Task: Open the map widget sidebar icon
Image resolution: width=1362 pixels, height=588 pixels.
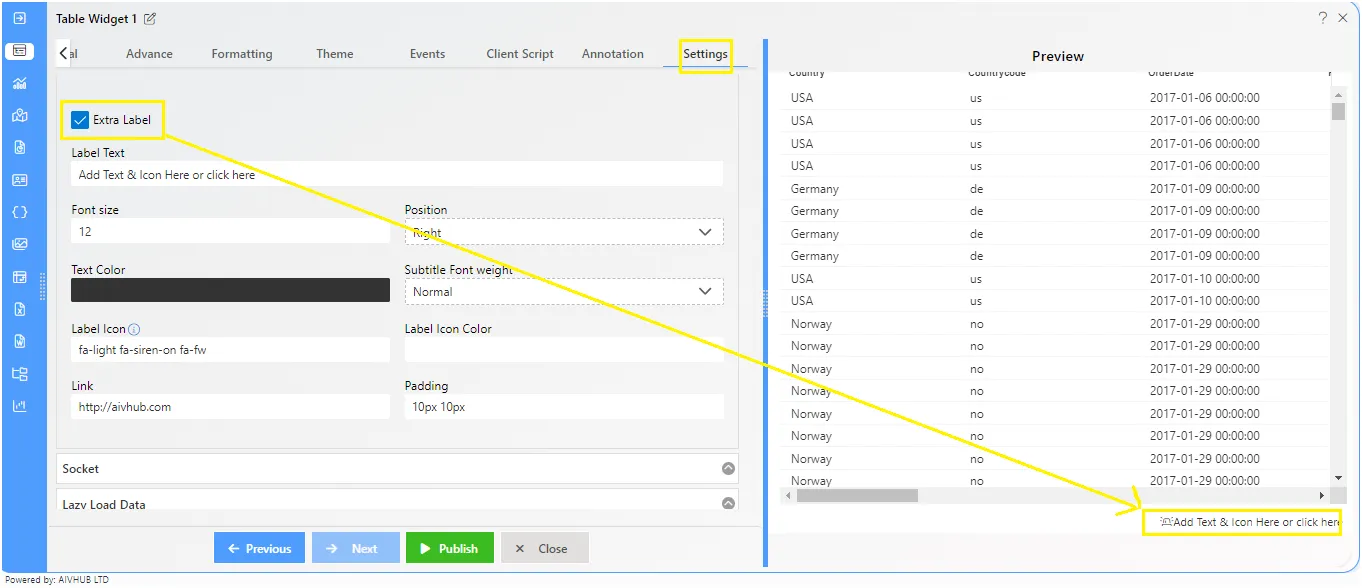Action: (x=20, y=115)
